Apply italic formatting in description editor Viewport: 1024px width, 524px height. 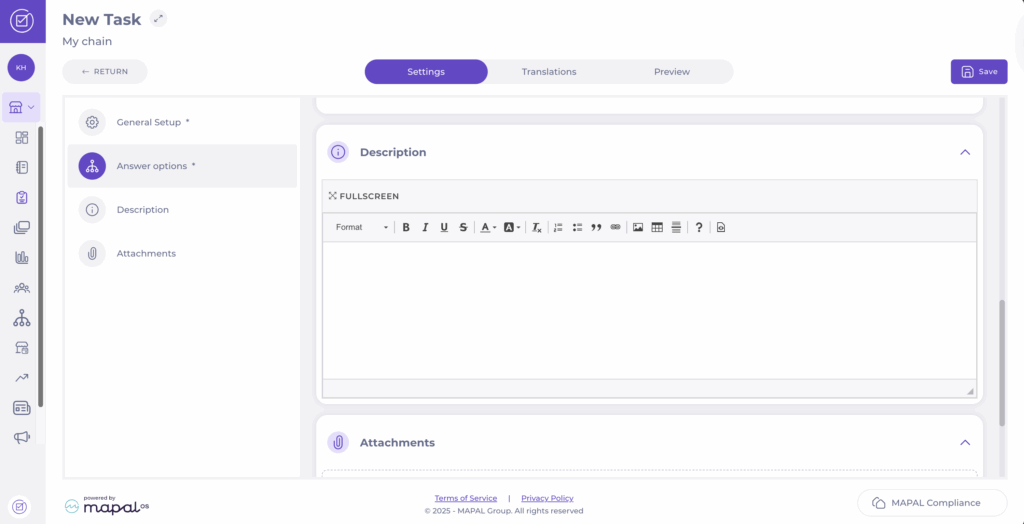425,228
